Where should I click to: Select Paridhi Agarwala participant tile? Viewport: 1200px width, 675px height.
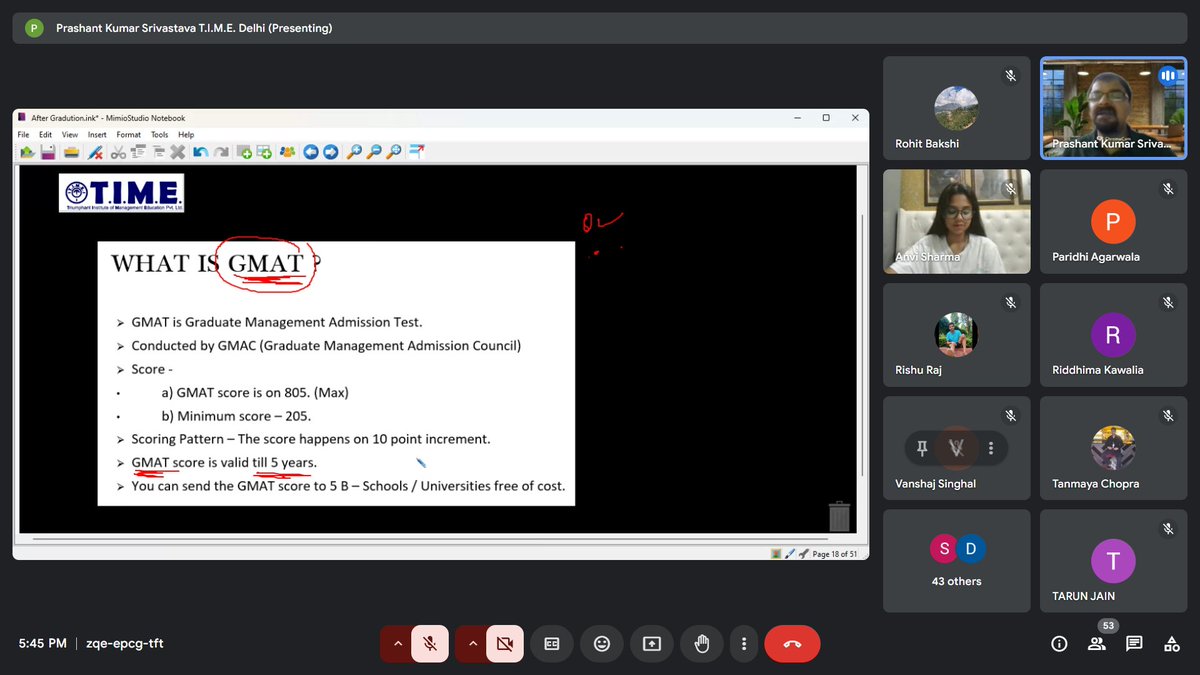click(1113, 221)
